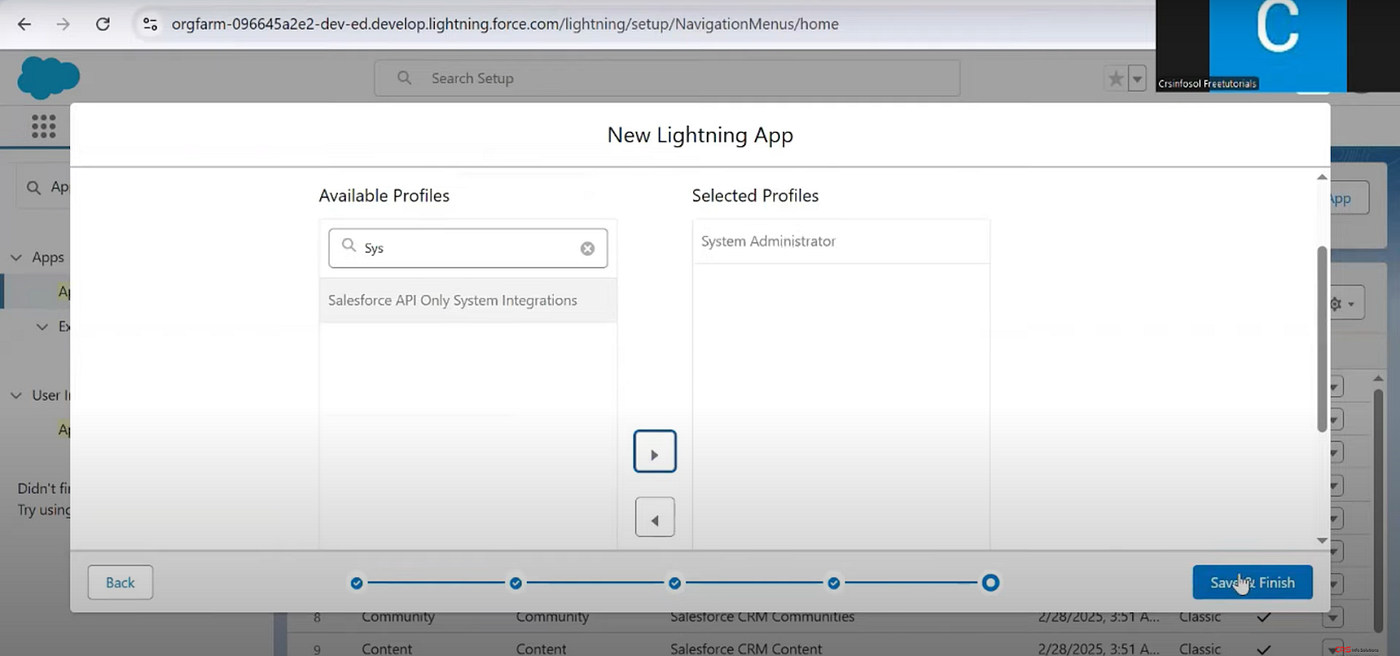Click the sidebar Quick Find search field
This screenshot has width=1400, height=656.
(x=43, y=187)
